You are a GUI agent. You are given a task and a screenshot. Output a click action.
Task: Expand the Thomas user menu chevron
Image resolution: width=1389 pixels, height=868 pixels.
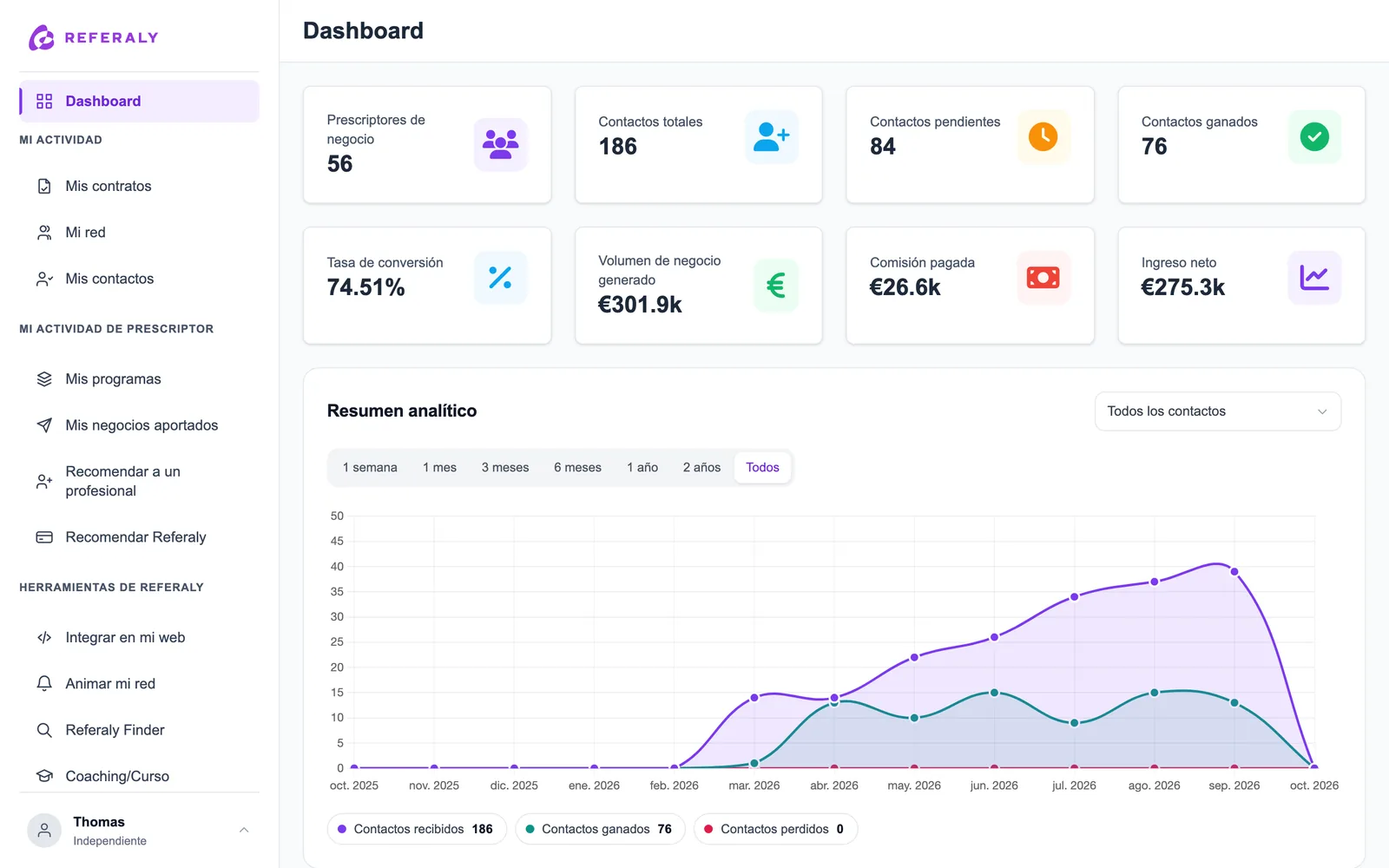[244, 830]
